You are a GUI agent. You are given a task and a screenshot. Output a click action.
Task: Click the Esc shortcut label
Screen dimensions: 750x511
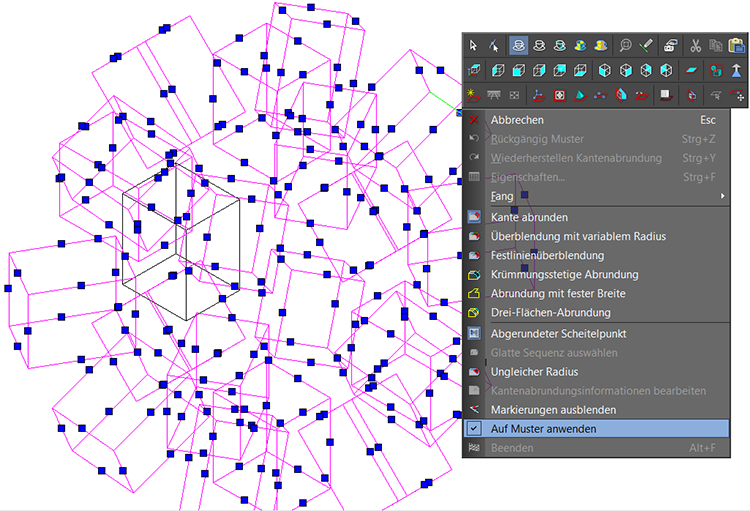point(708,120)
